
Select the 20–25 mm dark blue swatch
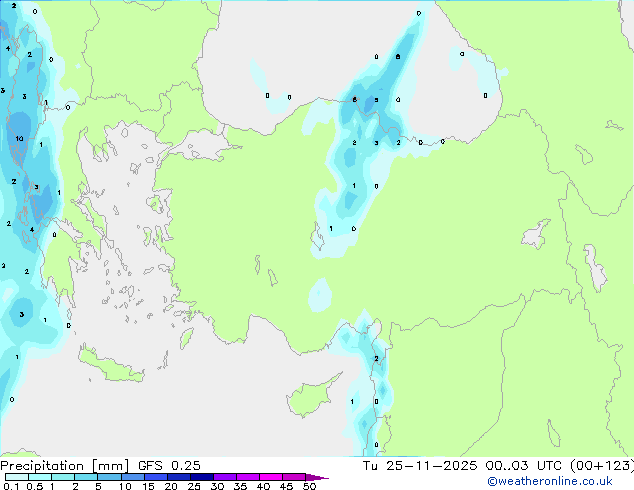point(179,477)
